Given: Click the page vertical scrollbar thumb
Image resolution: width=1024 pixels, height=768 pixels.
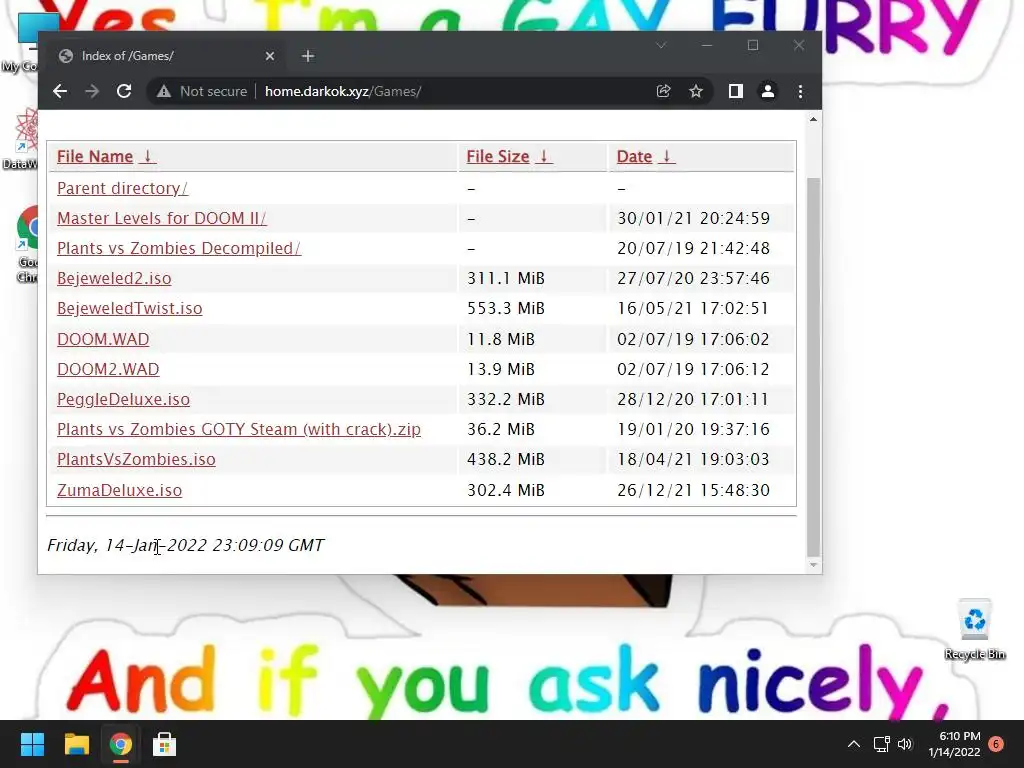Looking at the screenshot, I should point(813,366).
